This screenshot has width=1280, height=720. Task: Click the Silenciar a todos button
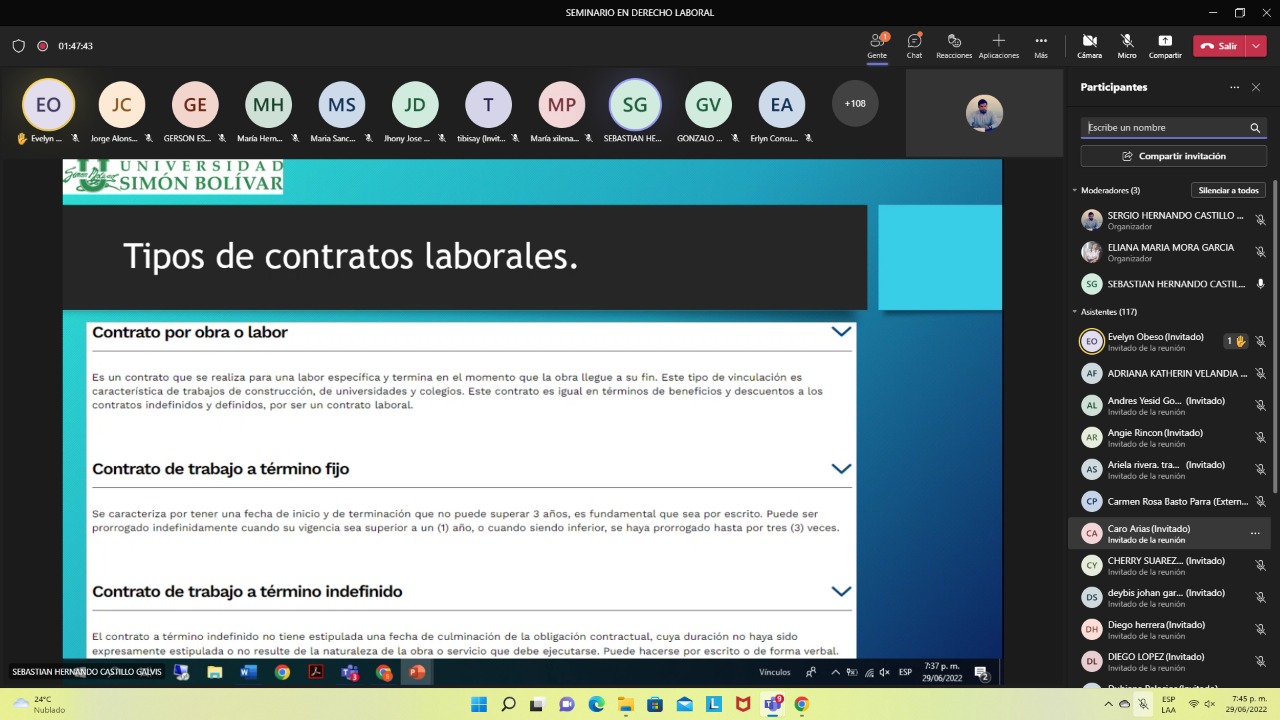(1228, 190)
